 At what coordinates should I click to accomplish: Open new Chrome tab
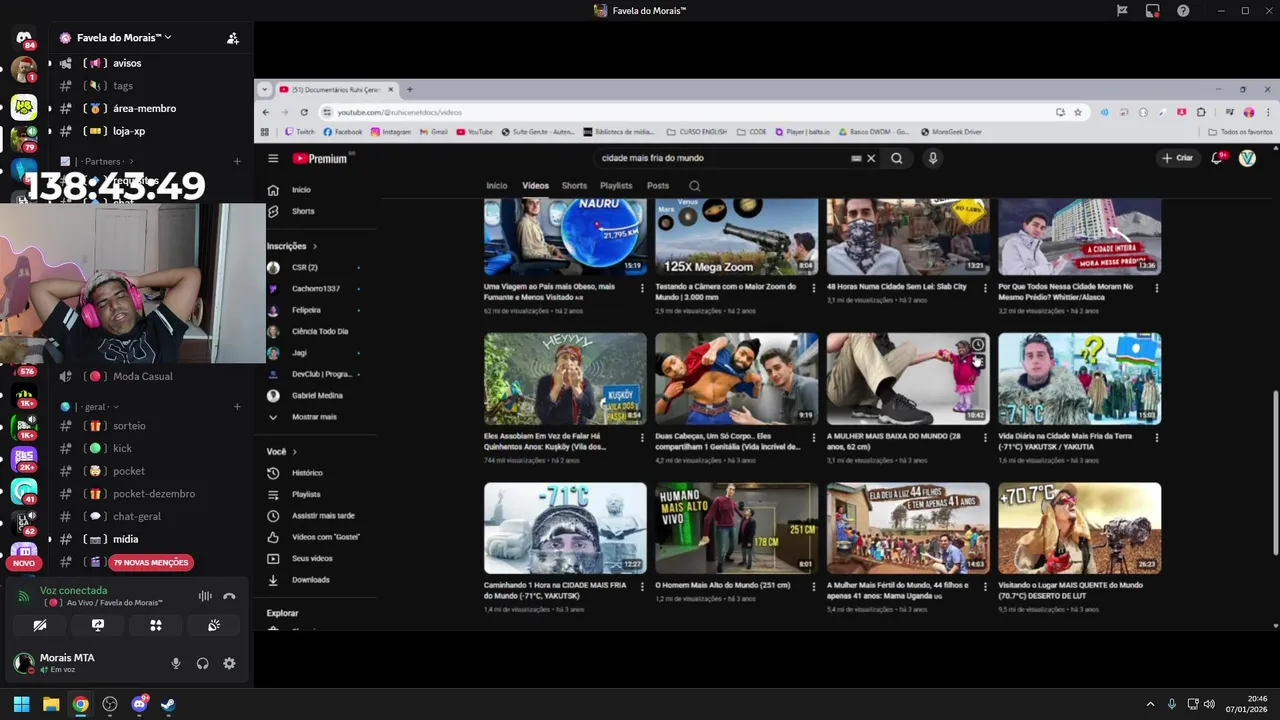click(x=409, y=89)
